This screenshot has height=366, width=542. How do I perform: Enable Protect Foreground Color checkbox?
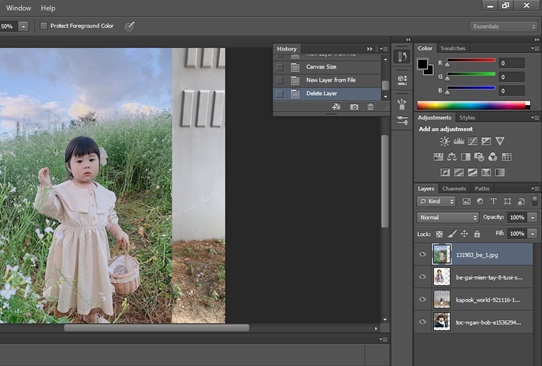[44, 26]
